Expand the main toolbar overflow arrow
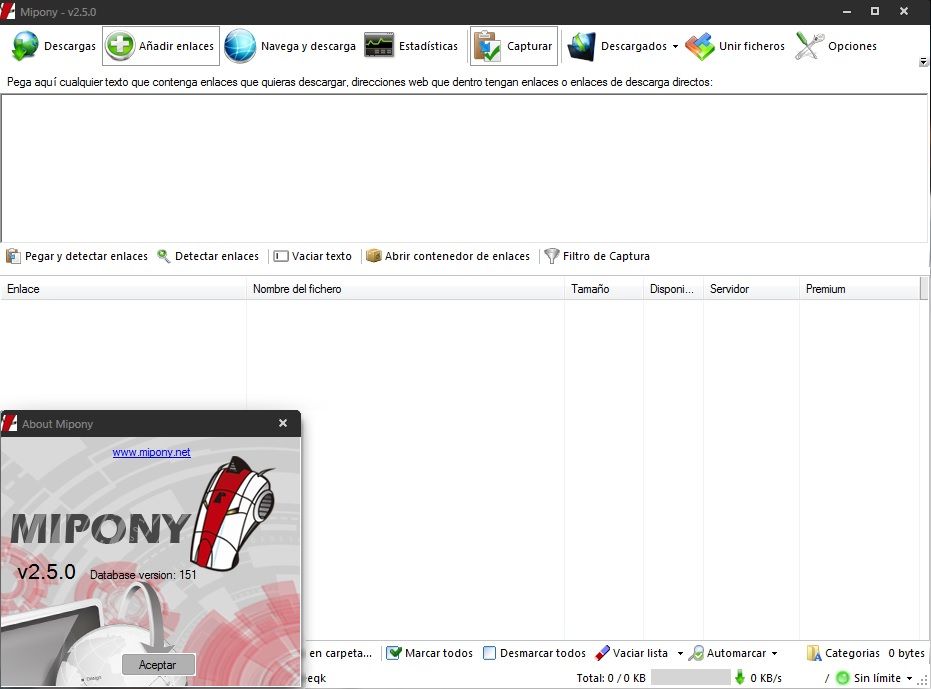The image size is (931, 689). 923,62
